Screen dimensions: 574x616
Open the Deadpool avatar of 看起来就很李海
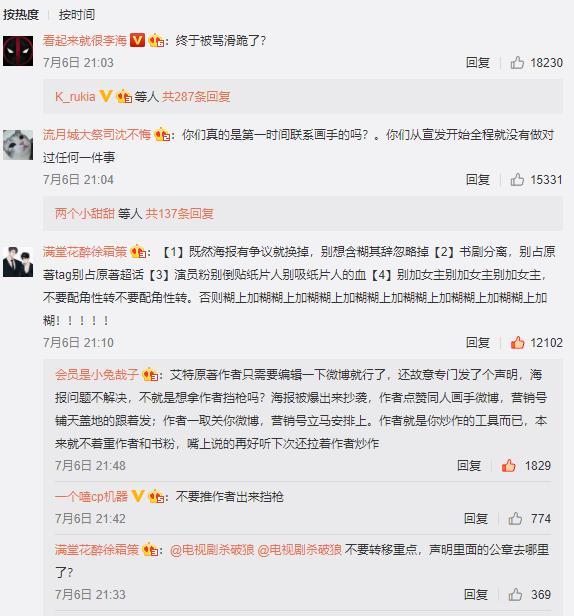[18, 51]
